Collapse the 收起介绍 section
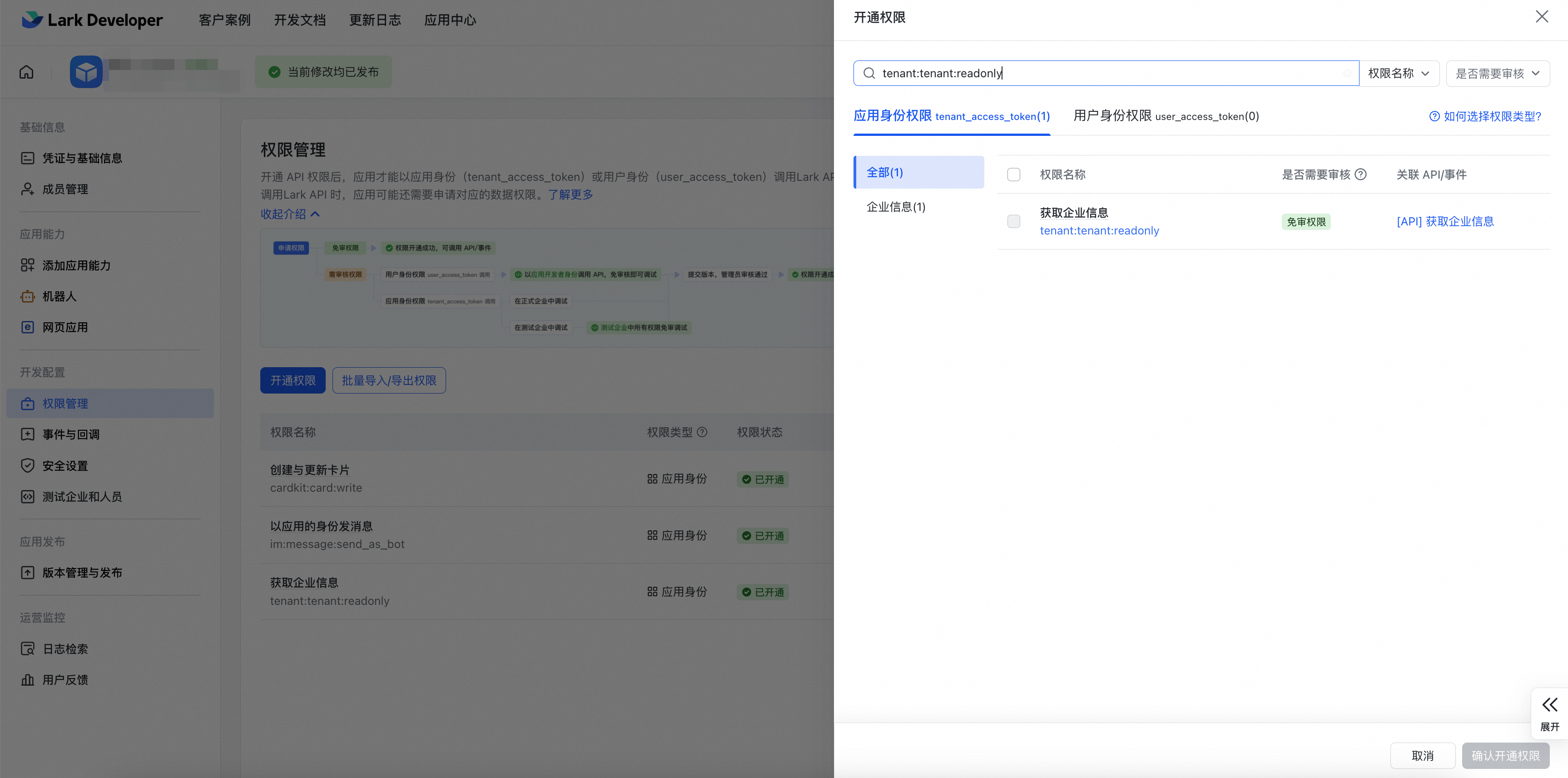Screen dimensions: 1568x778 [x=290, y=214]
